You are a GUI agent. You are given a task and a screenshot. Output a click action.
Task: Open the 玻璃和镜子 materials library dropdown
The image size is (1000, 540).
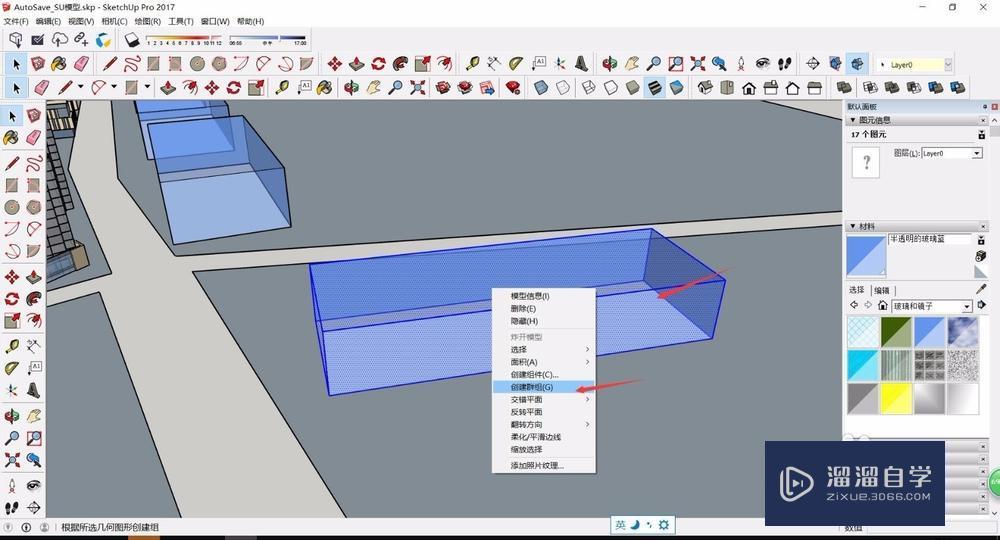(x=967, y=306)
